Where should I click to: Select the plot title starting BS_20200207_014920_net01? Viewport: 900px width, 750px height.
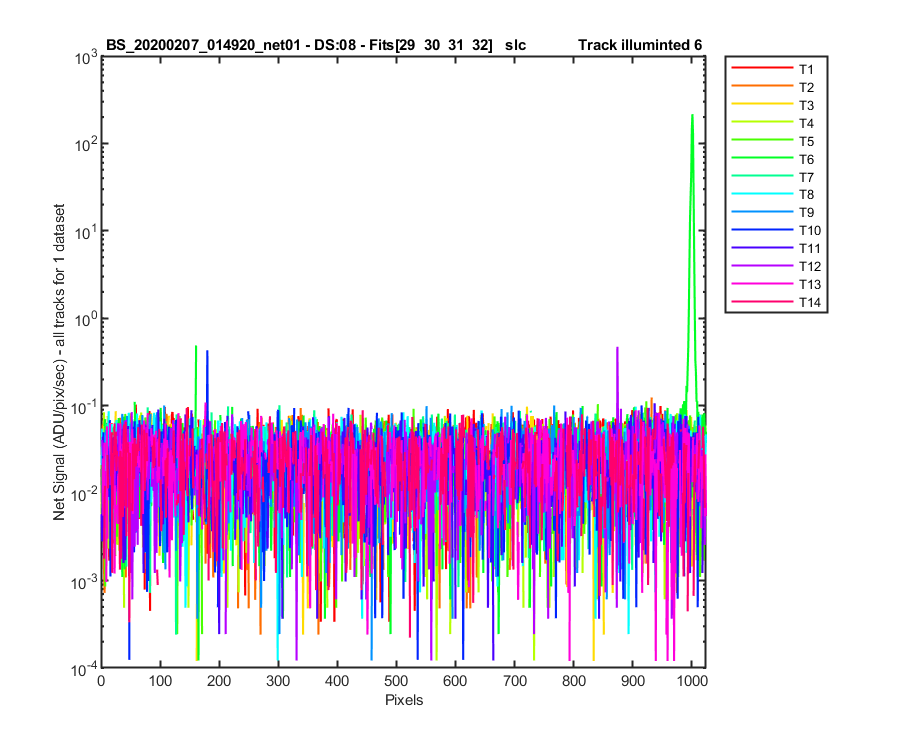click(x=316, y=45)
